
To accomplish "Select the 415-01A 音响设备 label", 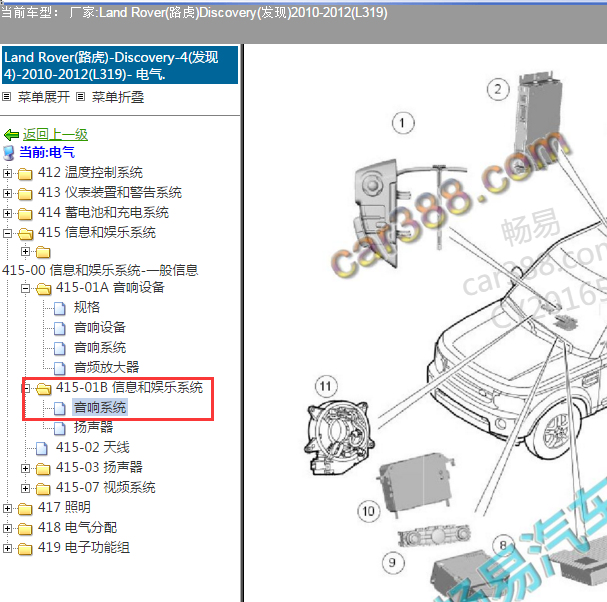I will click(x=110, y=287).
